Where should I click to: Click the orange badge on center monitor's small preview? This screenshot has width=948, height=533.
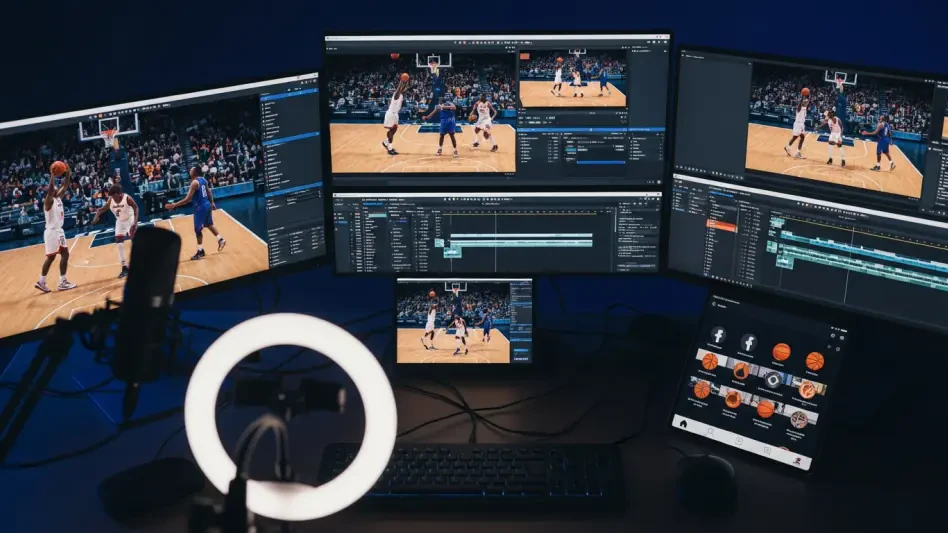(x=524, y=56)
